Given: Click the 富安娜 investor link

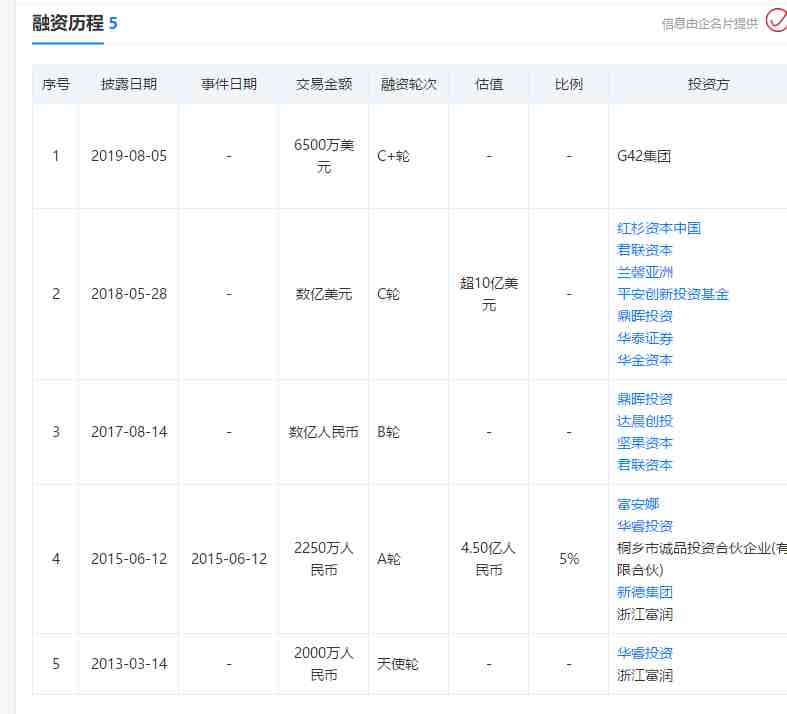Looking at the screenshot, I should [637, 504].
